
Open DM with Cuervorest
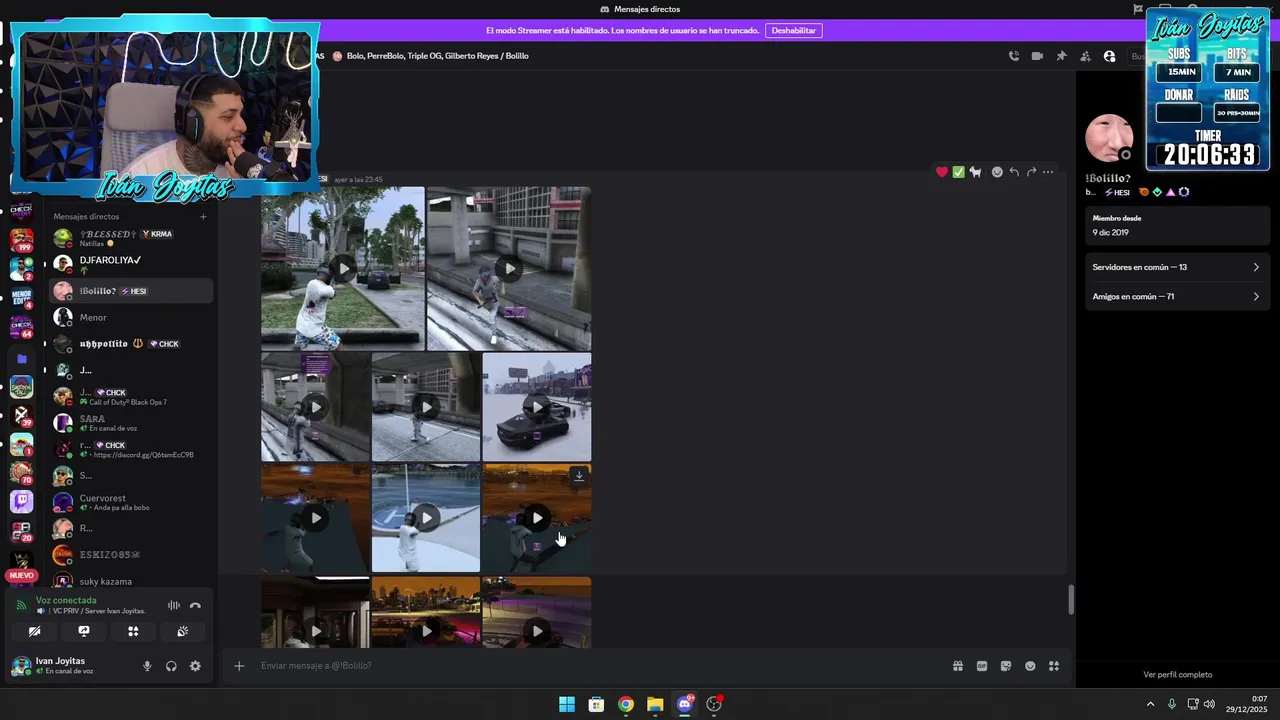click(131, 502)
